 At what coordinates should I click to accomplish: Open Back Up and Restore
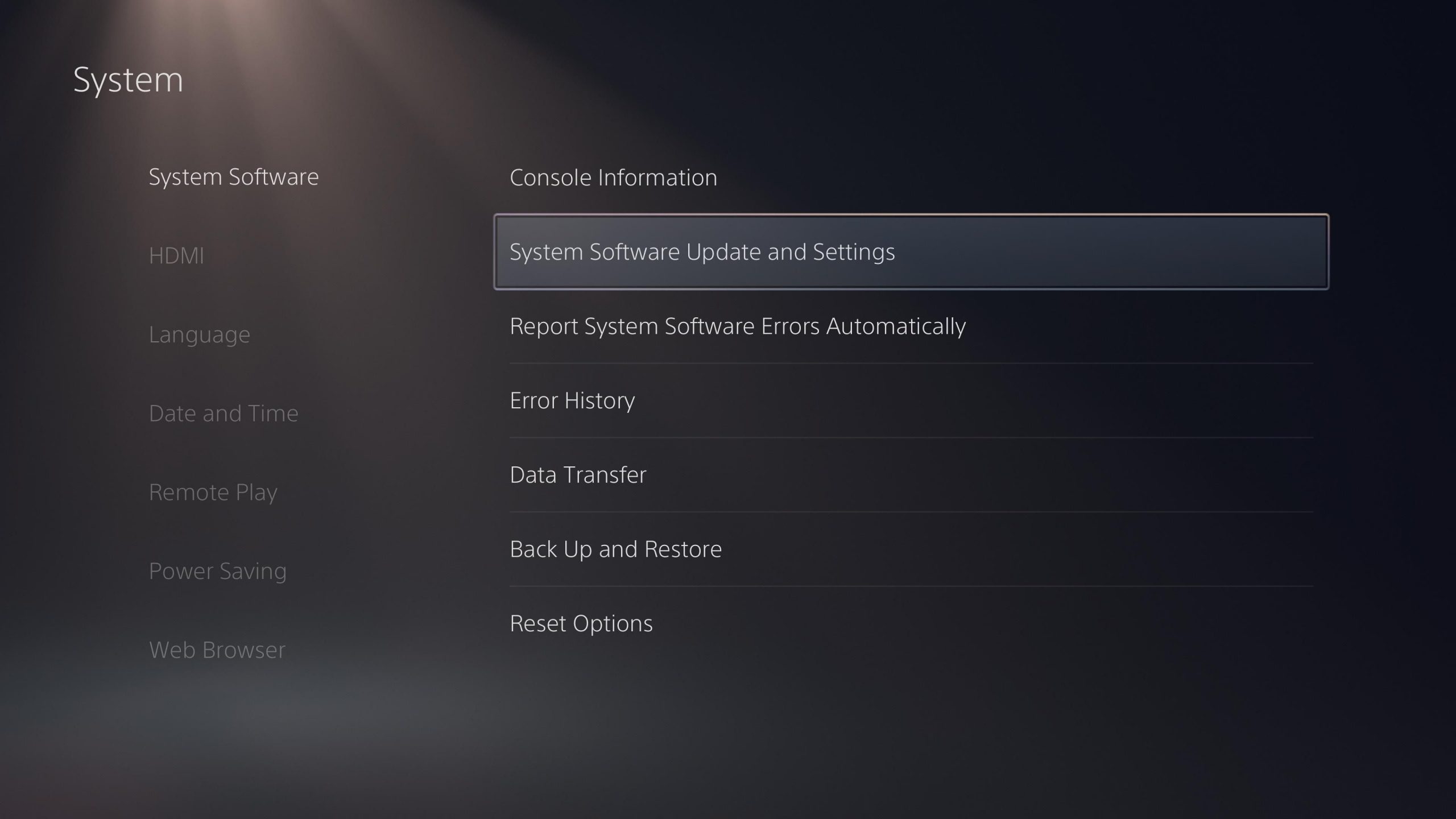point(615,549)
